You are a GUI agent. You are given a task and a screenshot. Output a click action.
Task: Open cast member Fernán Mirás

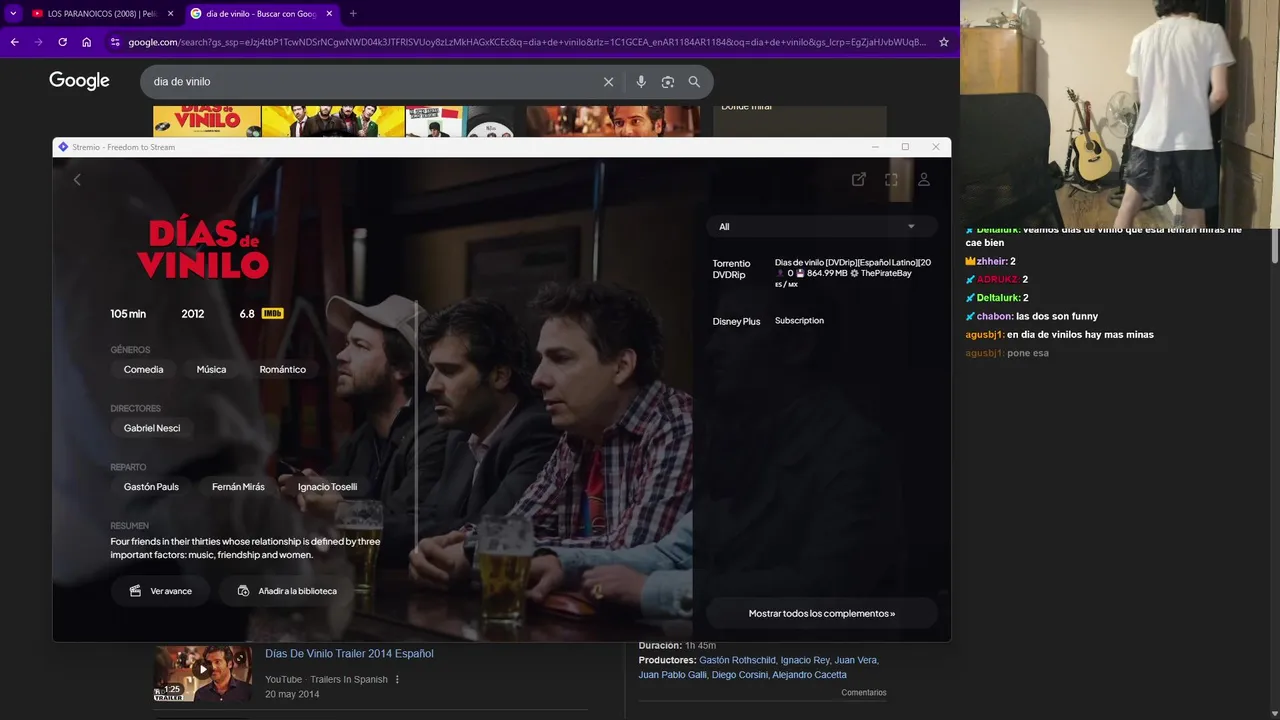pos(238,487)
